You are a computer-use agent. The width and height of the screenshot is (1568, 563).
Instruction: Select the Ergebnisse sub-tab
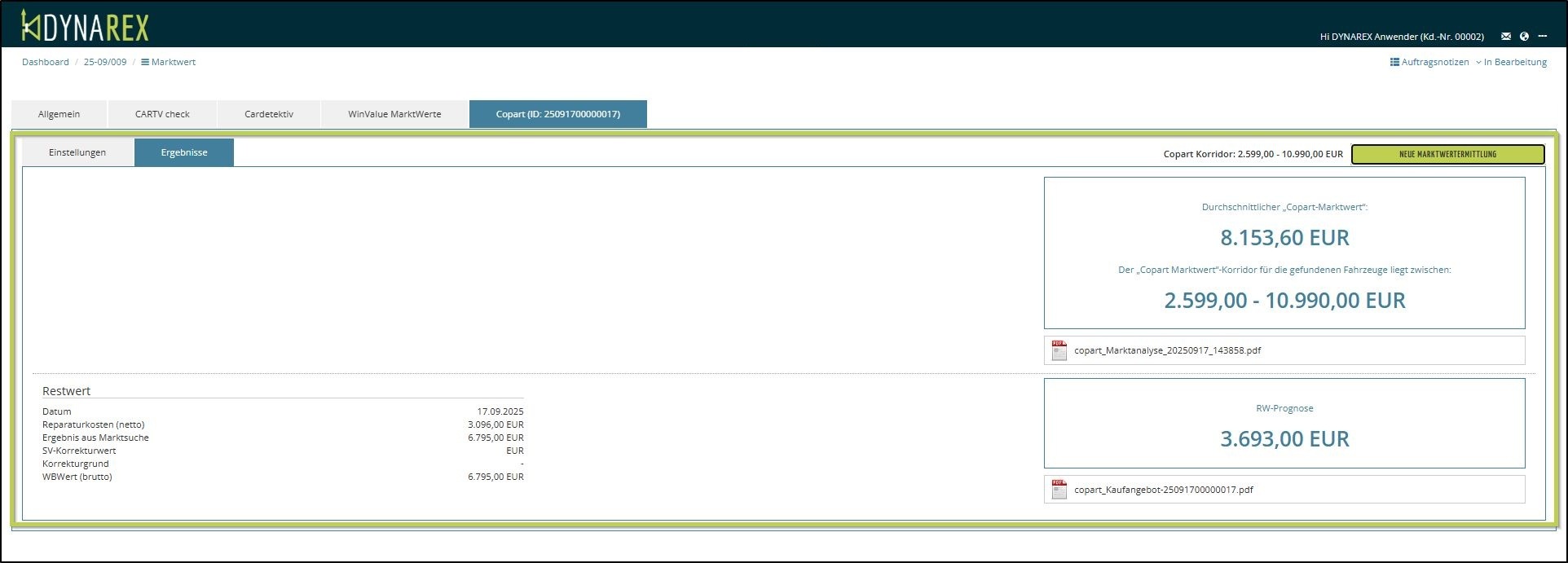[x=184, y=152]
